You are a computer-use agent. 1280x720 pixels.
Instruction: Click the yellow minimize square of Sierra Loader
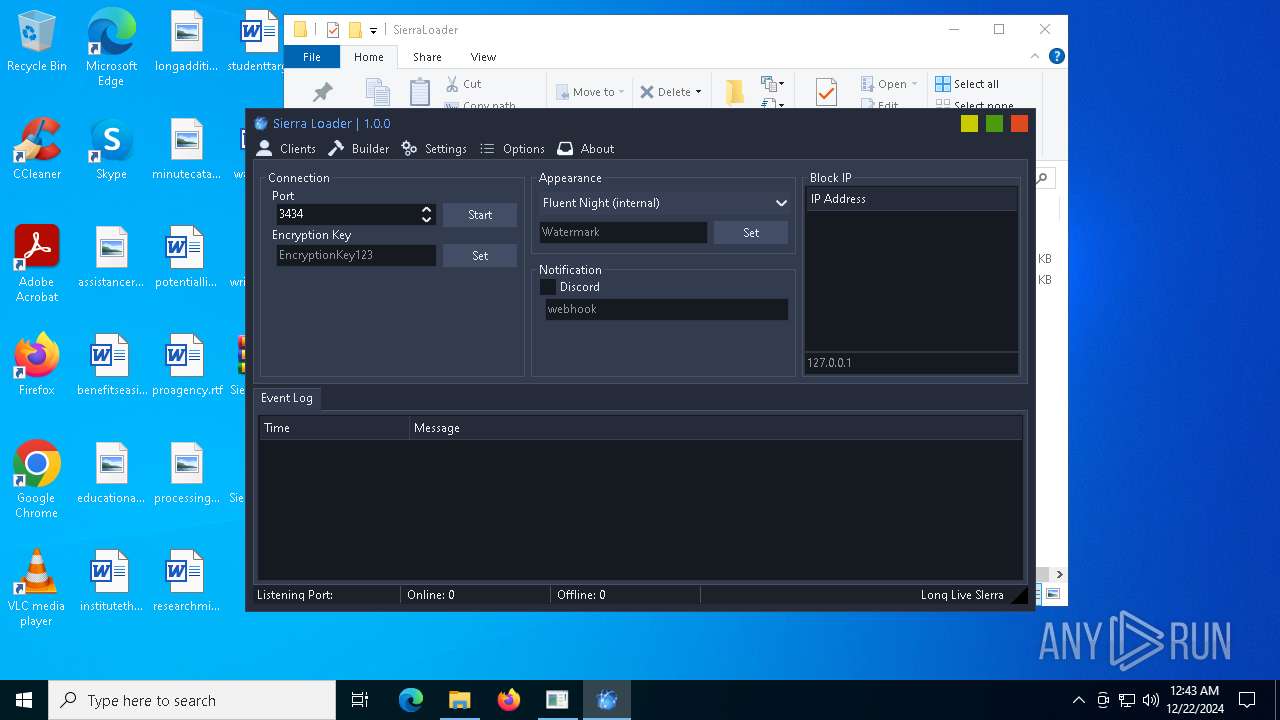(969, 124)
